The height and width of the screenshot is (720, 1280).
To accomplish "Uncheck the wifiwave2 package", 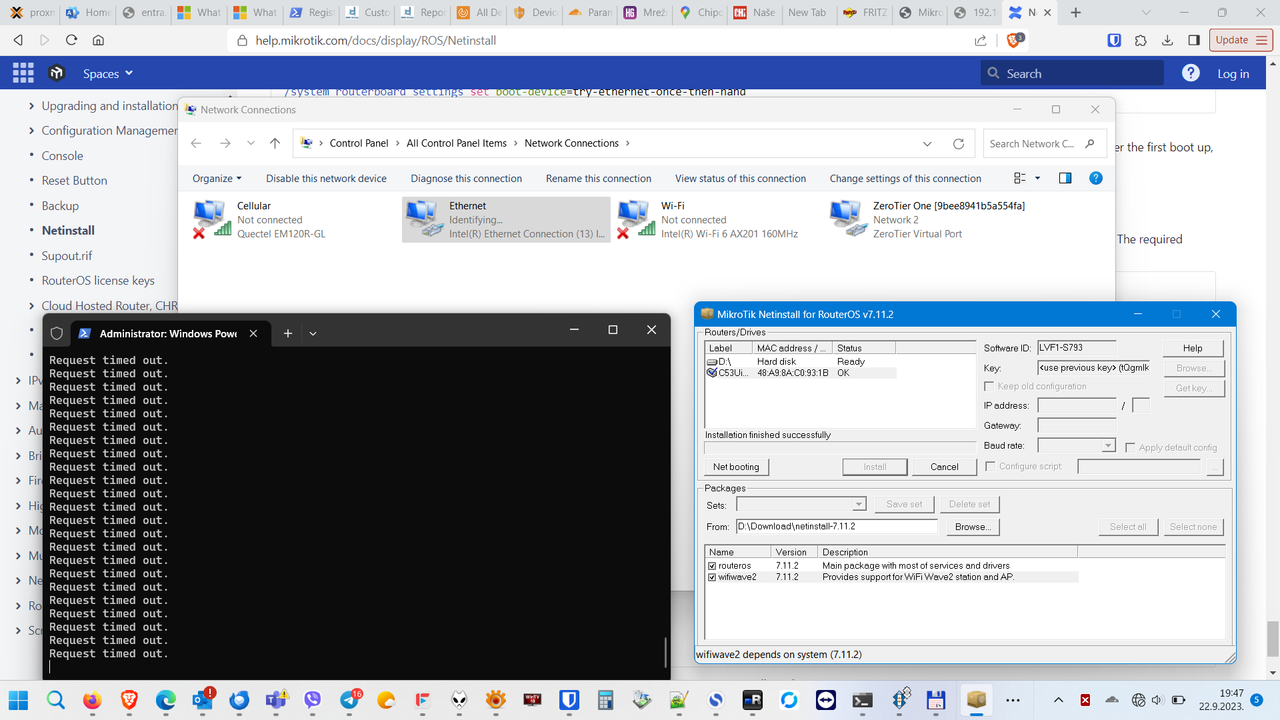I will [x=710, y=576].
